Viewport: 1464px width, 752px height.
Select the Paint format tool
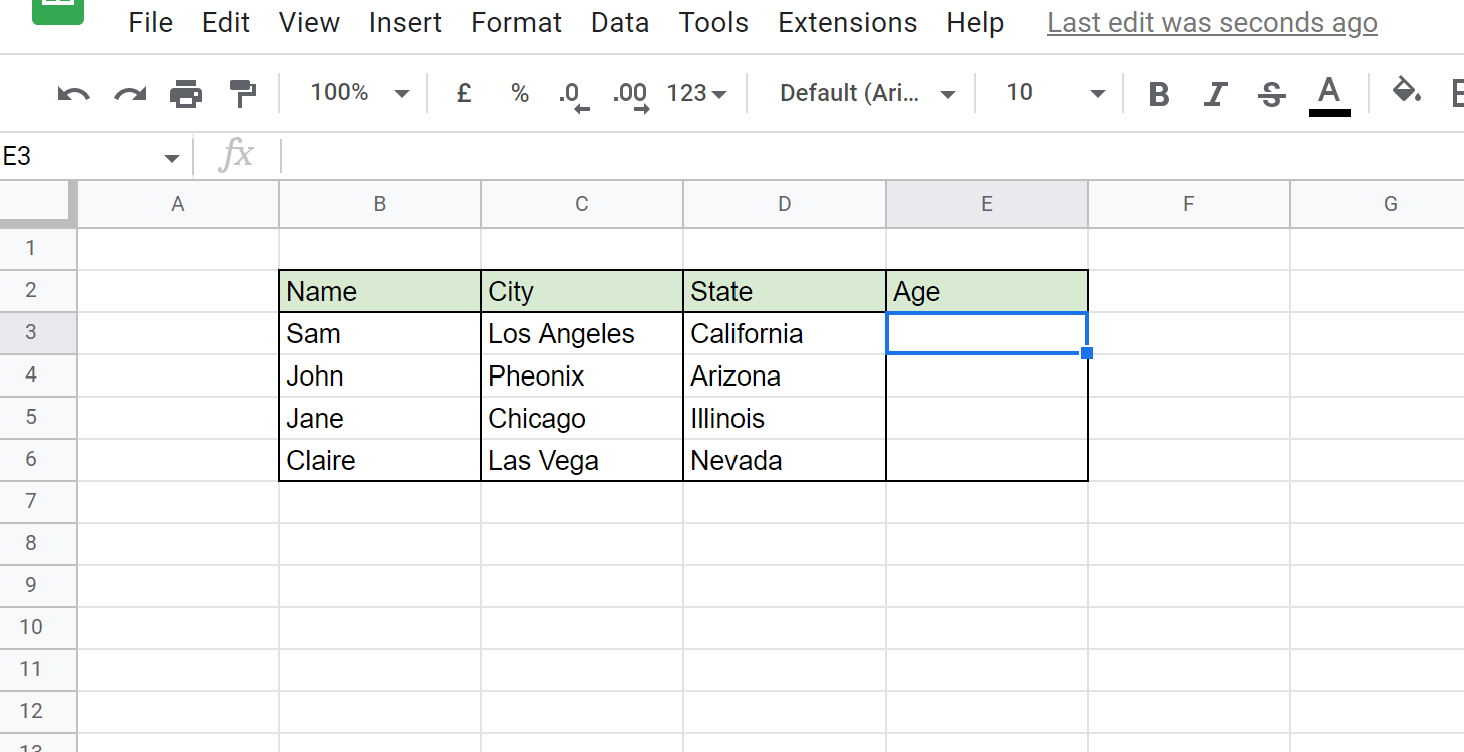tap(242, 92)
